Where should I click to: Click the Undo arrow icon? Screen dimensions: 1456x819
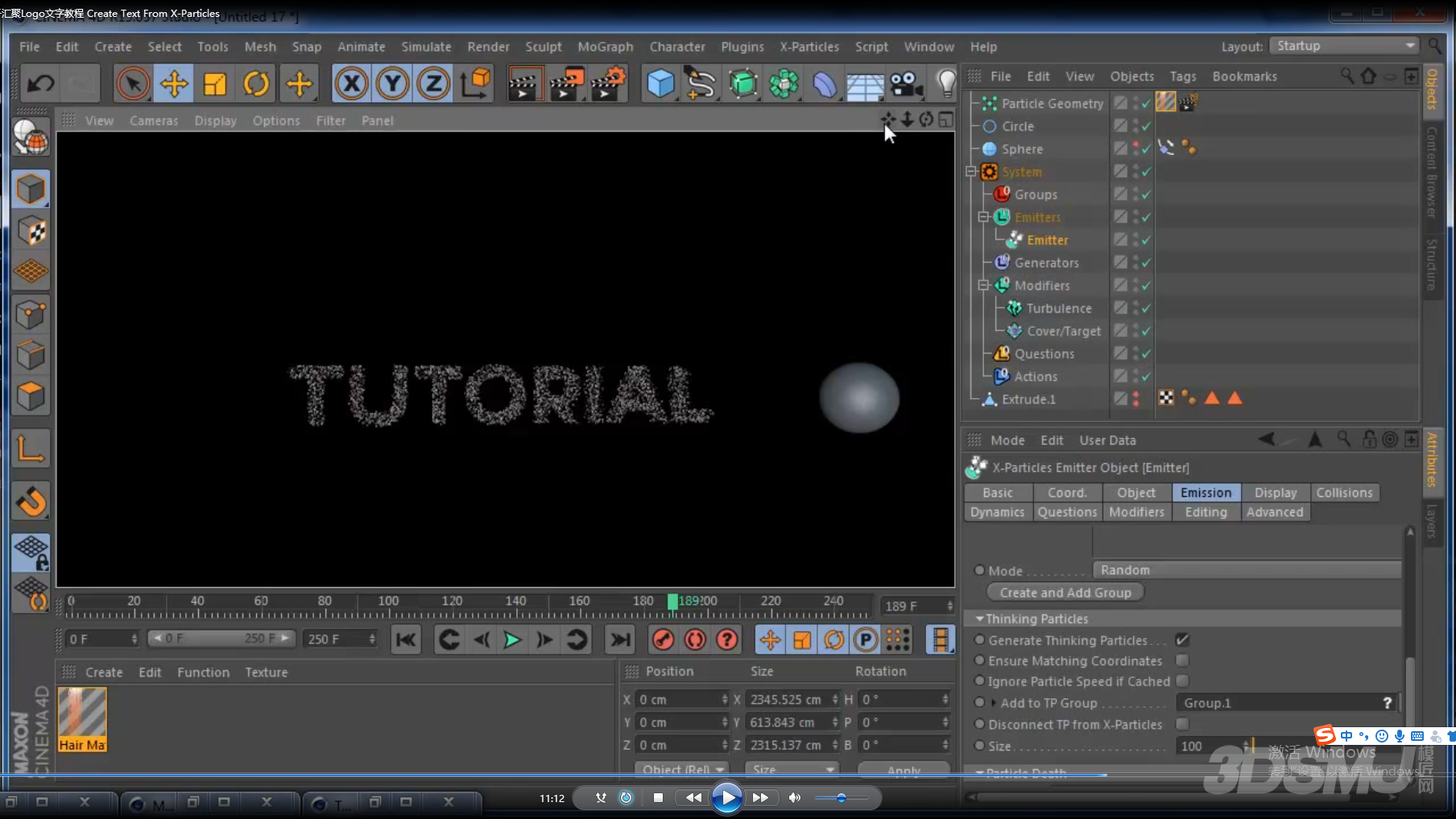(41, 83)
